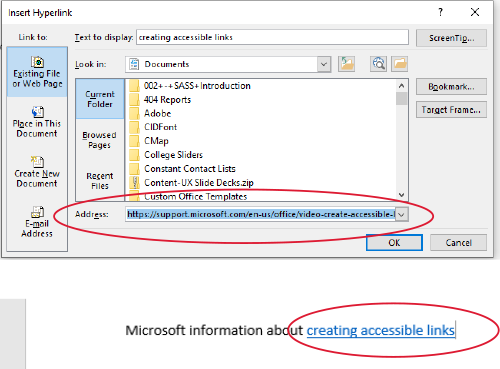Choose Place in This Document

coord(37,122)
